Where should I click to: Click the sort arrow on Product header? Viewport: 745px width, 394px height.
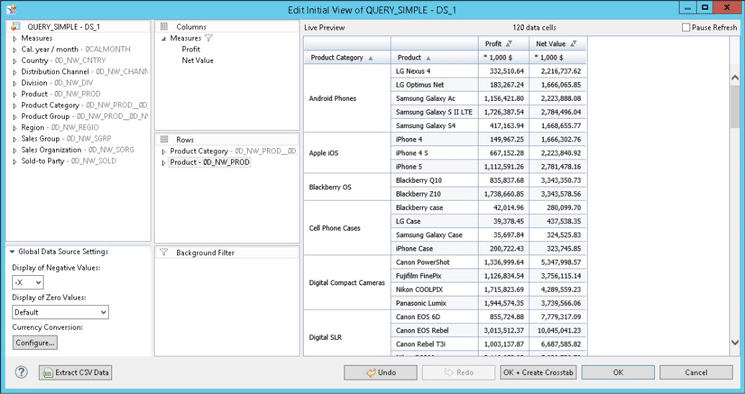pyautogui.click(x=428, y=58)
